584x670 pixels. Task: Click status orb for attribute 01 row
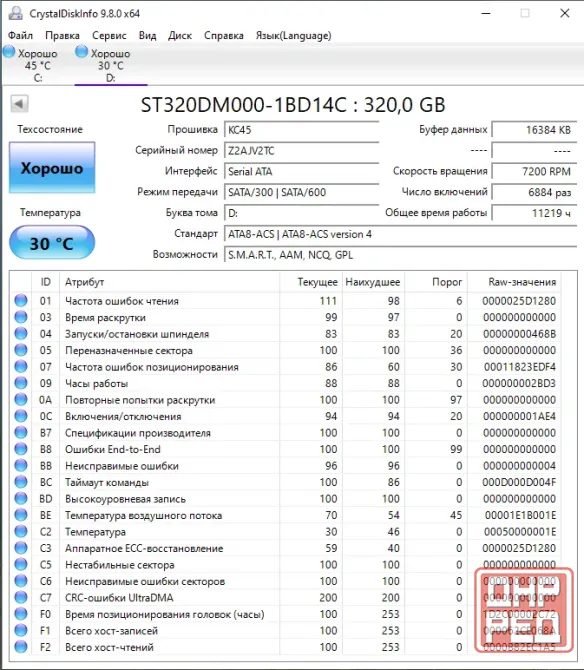(21, 300)
